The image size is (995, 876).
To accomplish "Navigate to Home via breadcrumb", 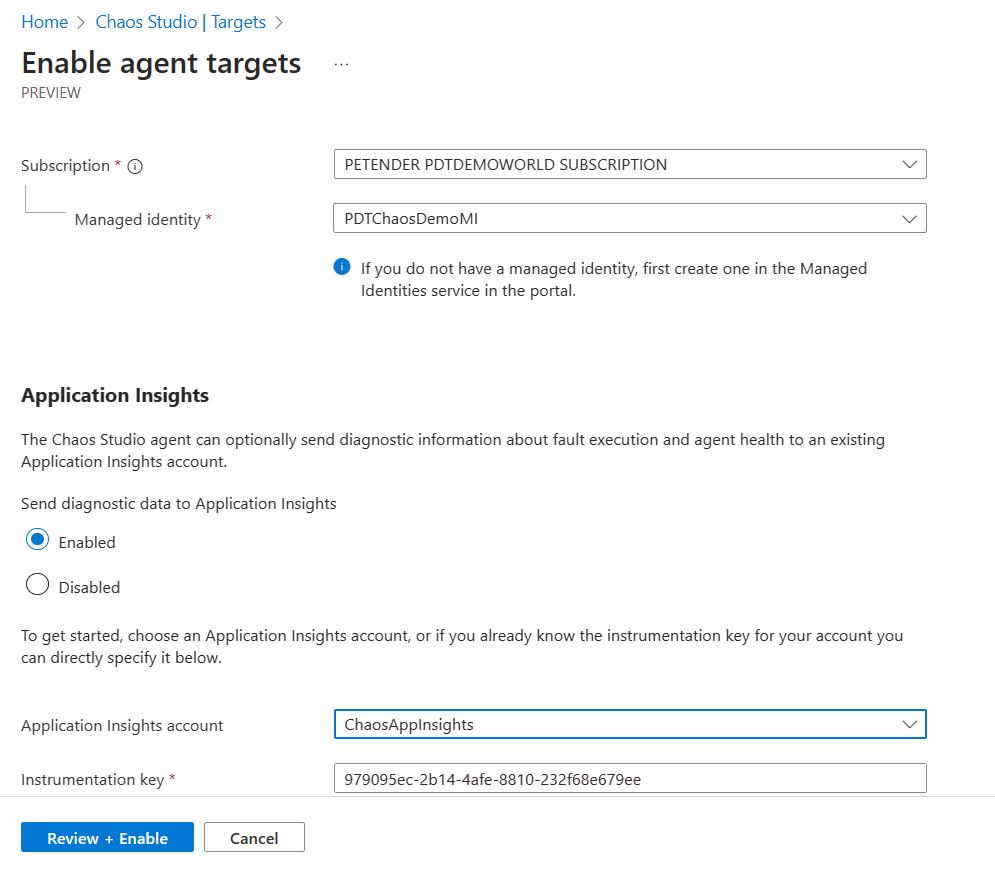I will pyautogui.click(x=44, y=21).
